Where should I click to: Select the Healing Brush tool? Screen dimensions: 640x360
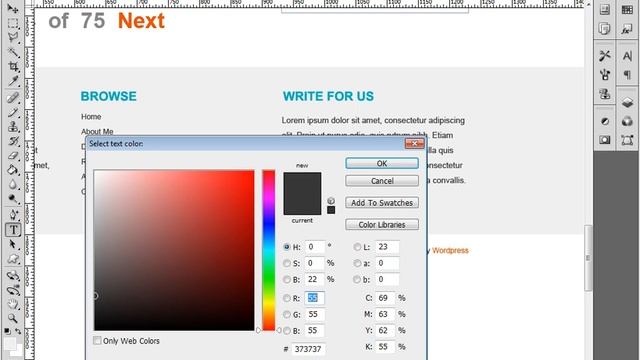tap(13, 98)
